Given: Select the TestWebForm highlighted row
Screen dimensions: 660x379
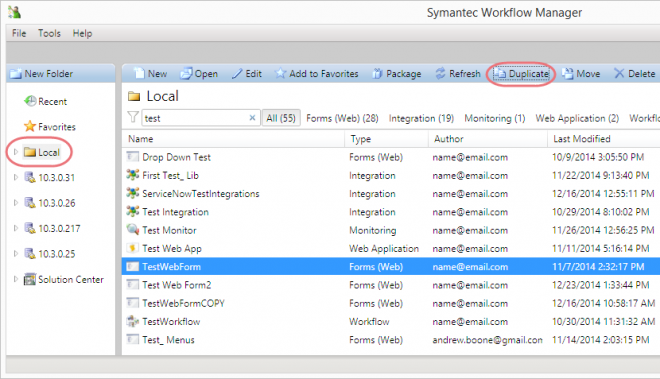Looking at the screenshot, I should (391, 267).
